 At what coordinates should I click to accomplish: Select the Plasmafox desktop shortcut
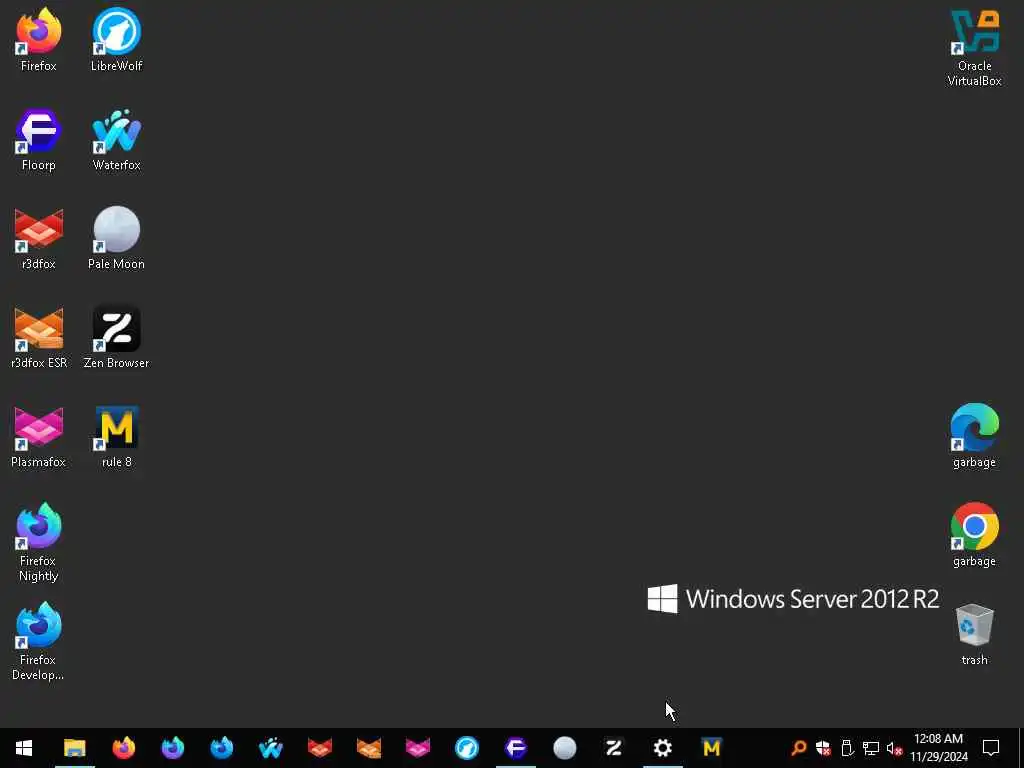point(39,436)
